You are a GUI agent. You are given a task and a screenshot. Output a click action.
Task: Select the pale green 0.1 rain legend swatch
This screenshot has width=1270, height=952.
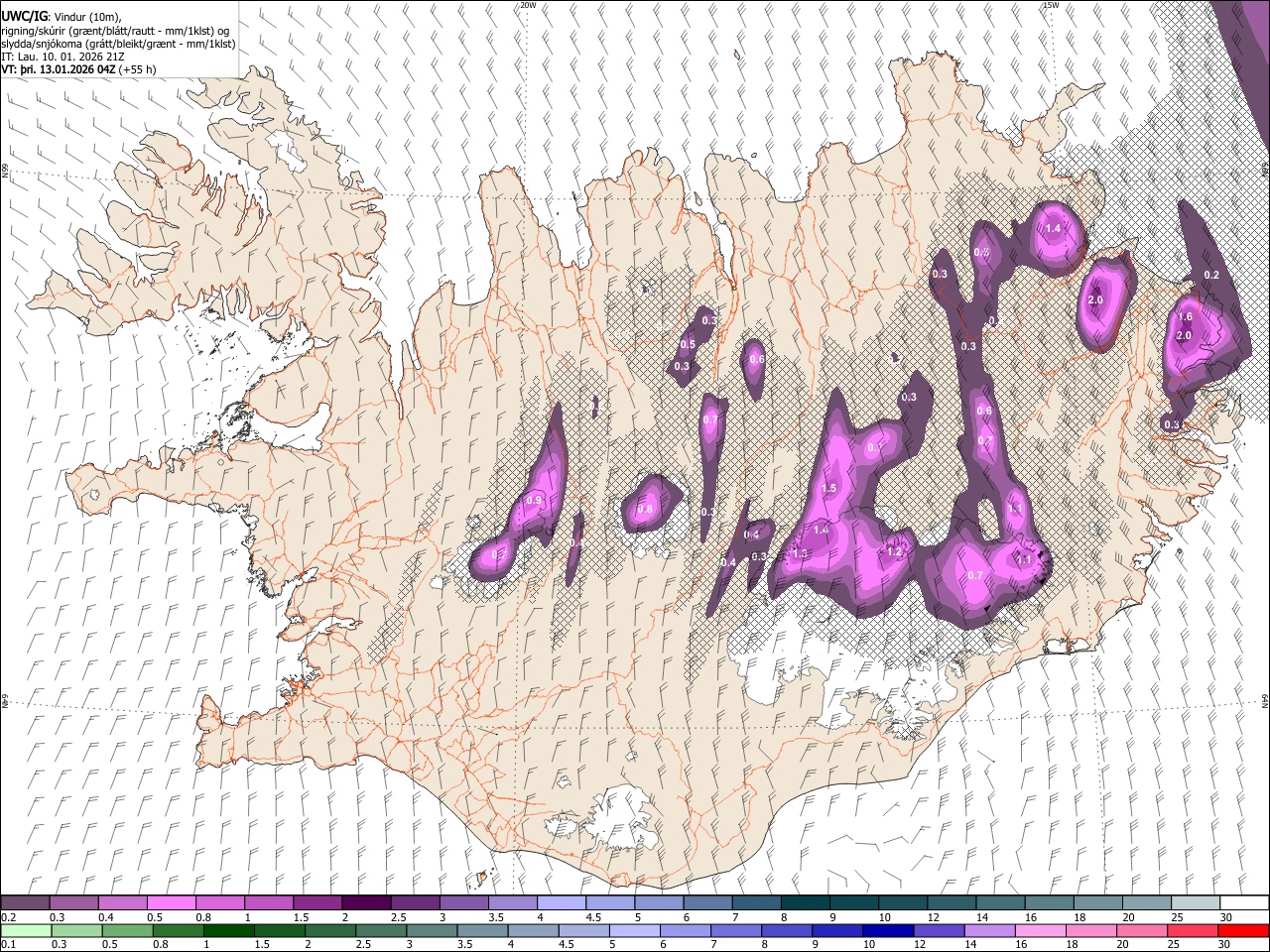point(25,930)
